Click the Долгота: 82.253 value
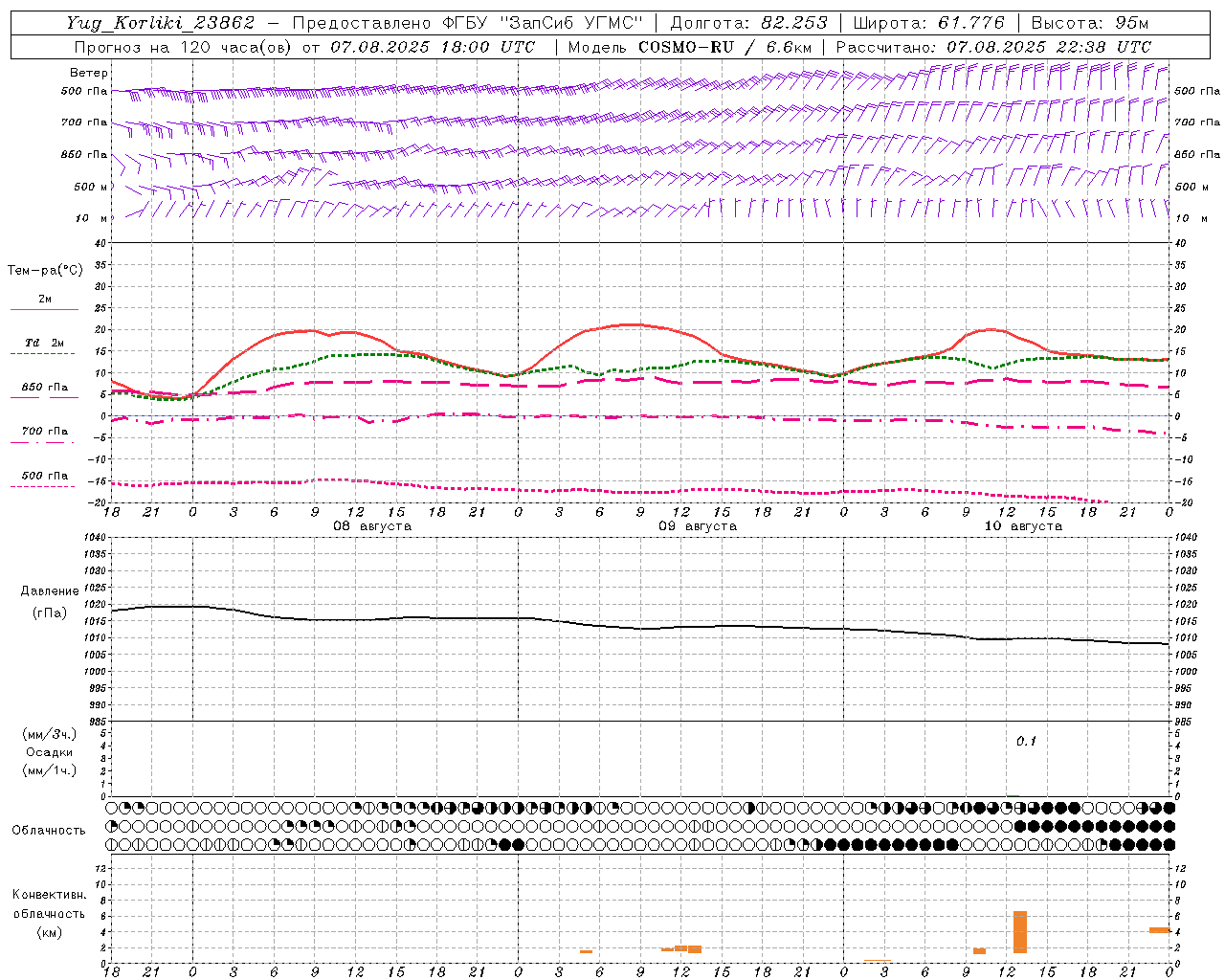 (x=749, y=23)
